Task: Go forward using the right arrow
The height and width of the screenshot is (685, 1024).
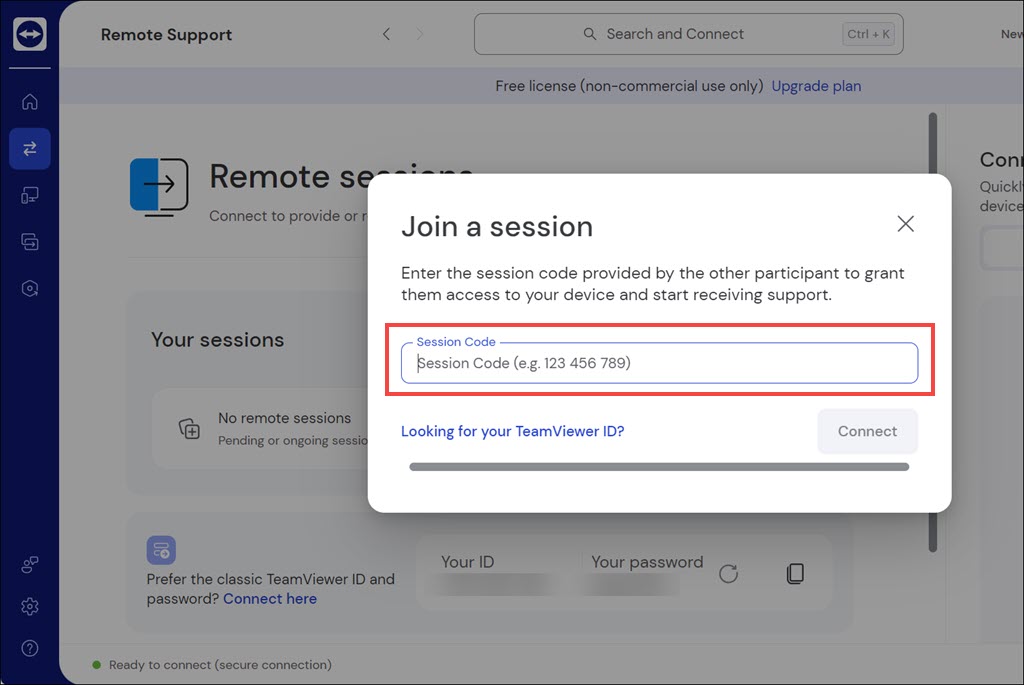Action: click(x=420, y=34)
